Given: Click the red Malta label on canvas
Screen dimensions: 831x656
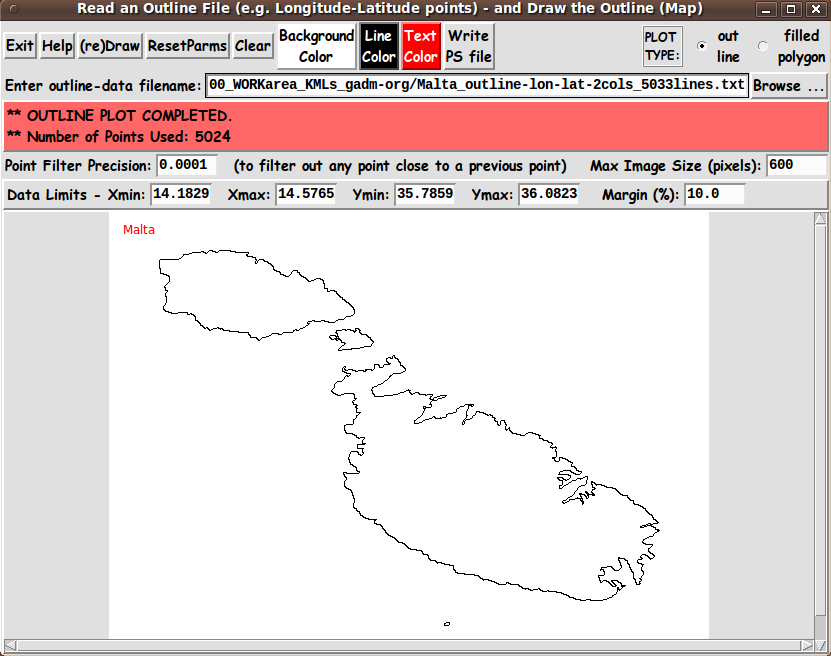Looking at the screenshot, I should coord(139,229).
